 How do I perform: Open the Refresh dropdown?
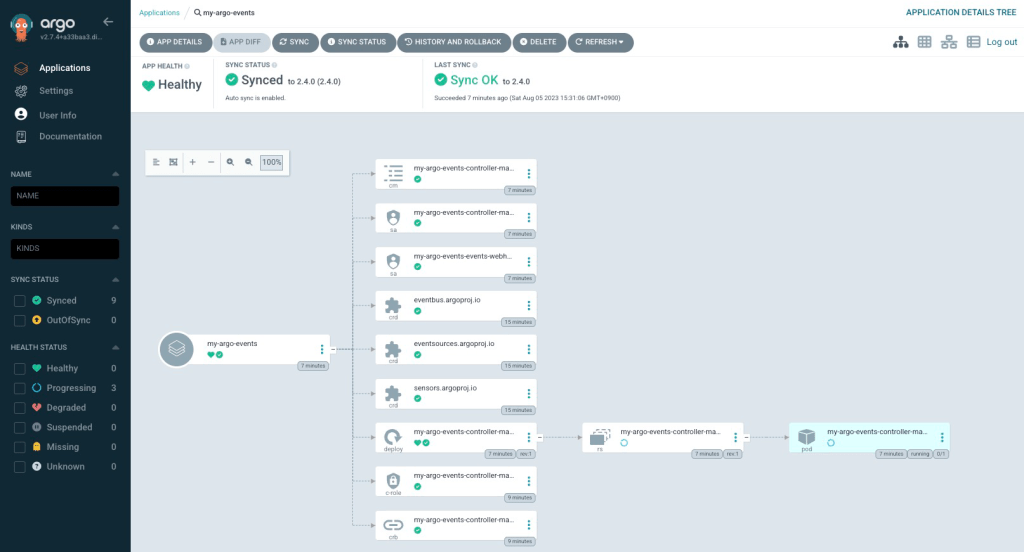tap(600, 42)
